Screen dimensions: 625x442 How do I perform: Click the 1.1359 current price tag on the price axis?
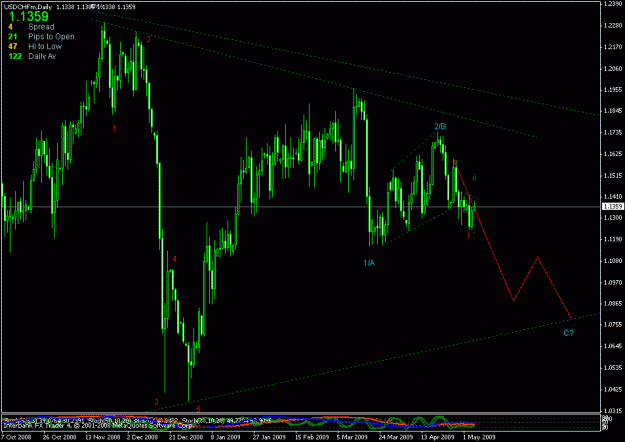612,206
